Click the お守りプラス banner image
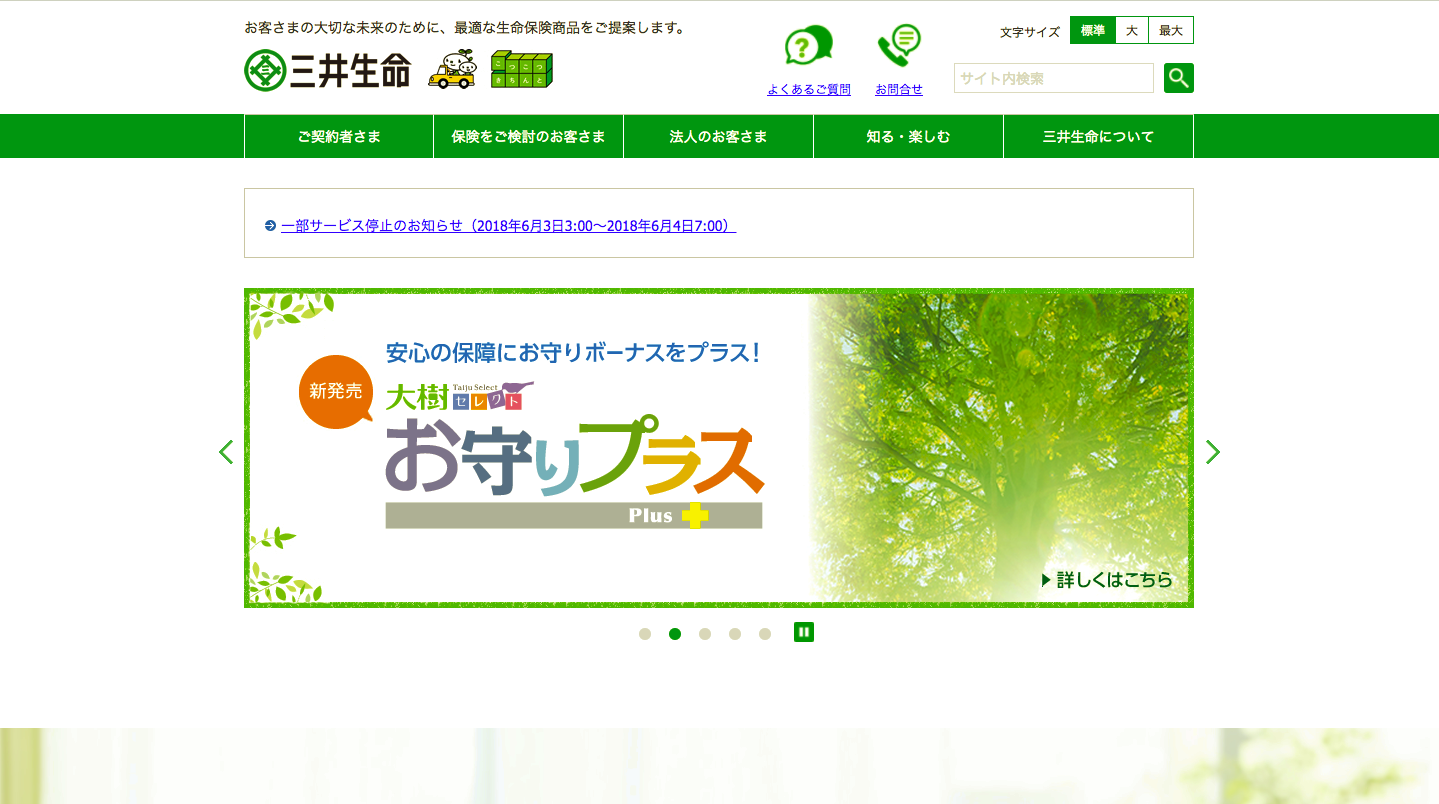1439x804 pixels. [719, 448]
